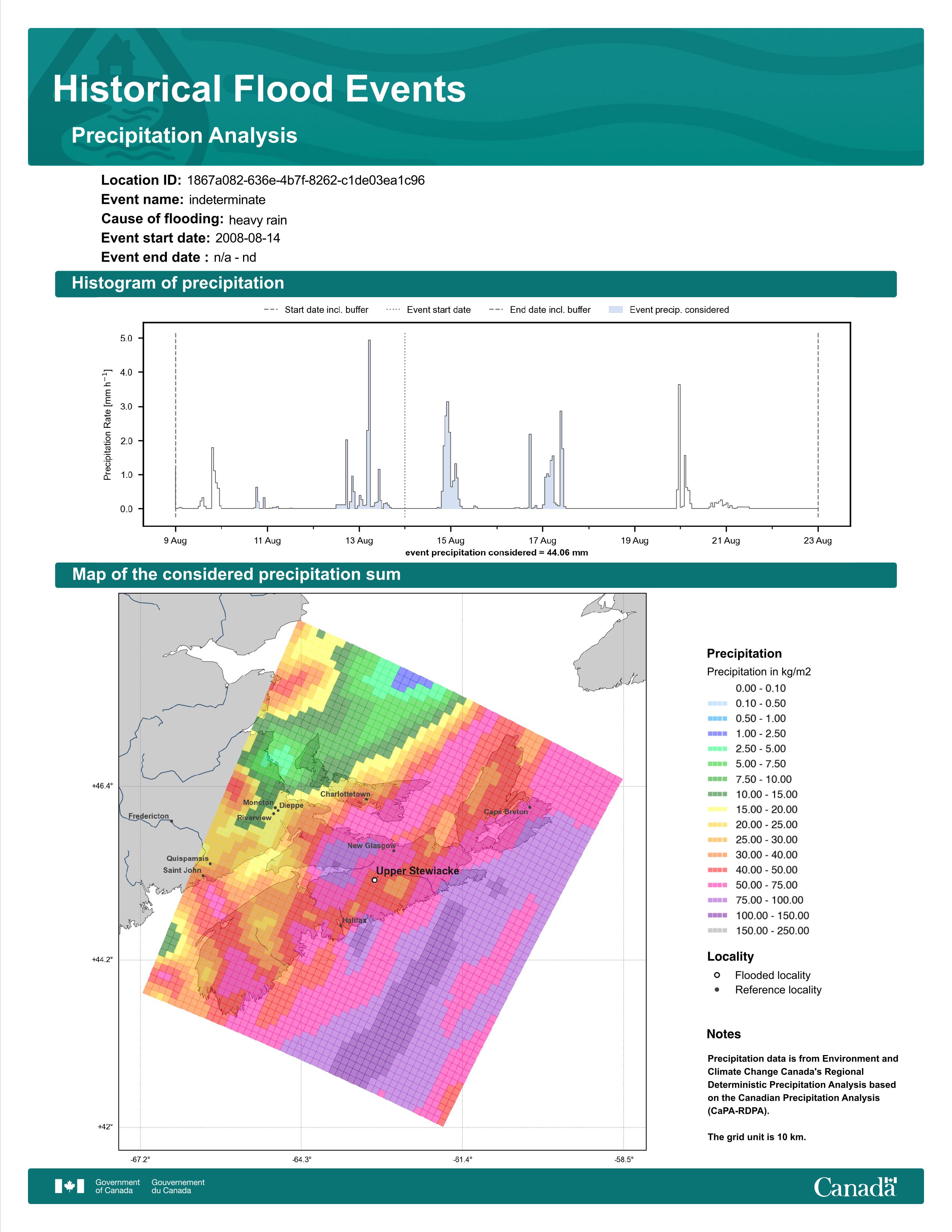The height and width of the screenshot is (1232, 952).
Task: Click the 50.00 - 75.00 legend color swatch
Action: [717, 885]
